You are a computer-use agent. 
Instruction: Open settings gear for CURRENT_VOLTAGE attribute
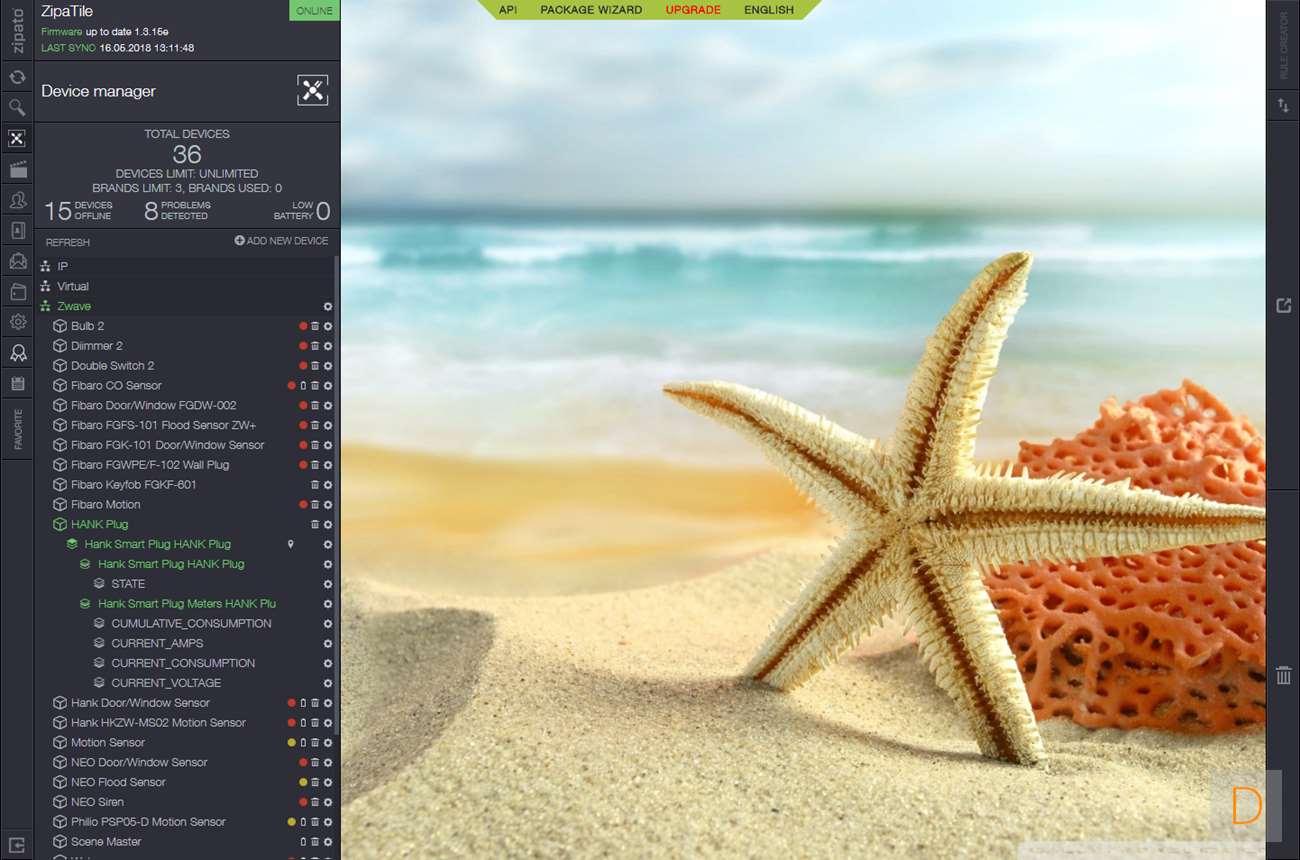328,683
